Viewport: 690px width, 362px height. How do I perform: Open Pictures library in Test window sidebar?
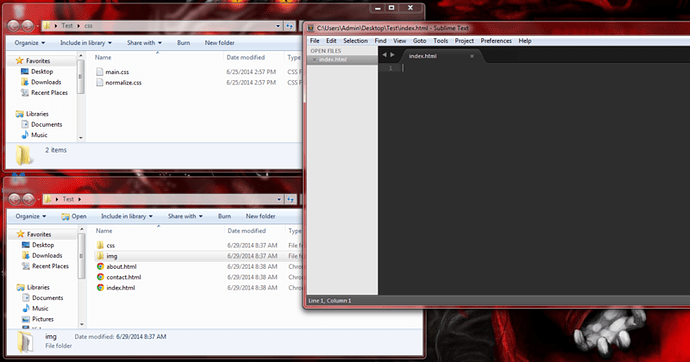click(43, 319)
